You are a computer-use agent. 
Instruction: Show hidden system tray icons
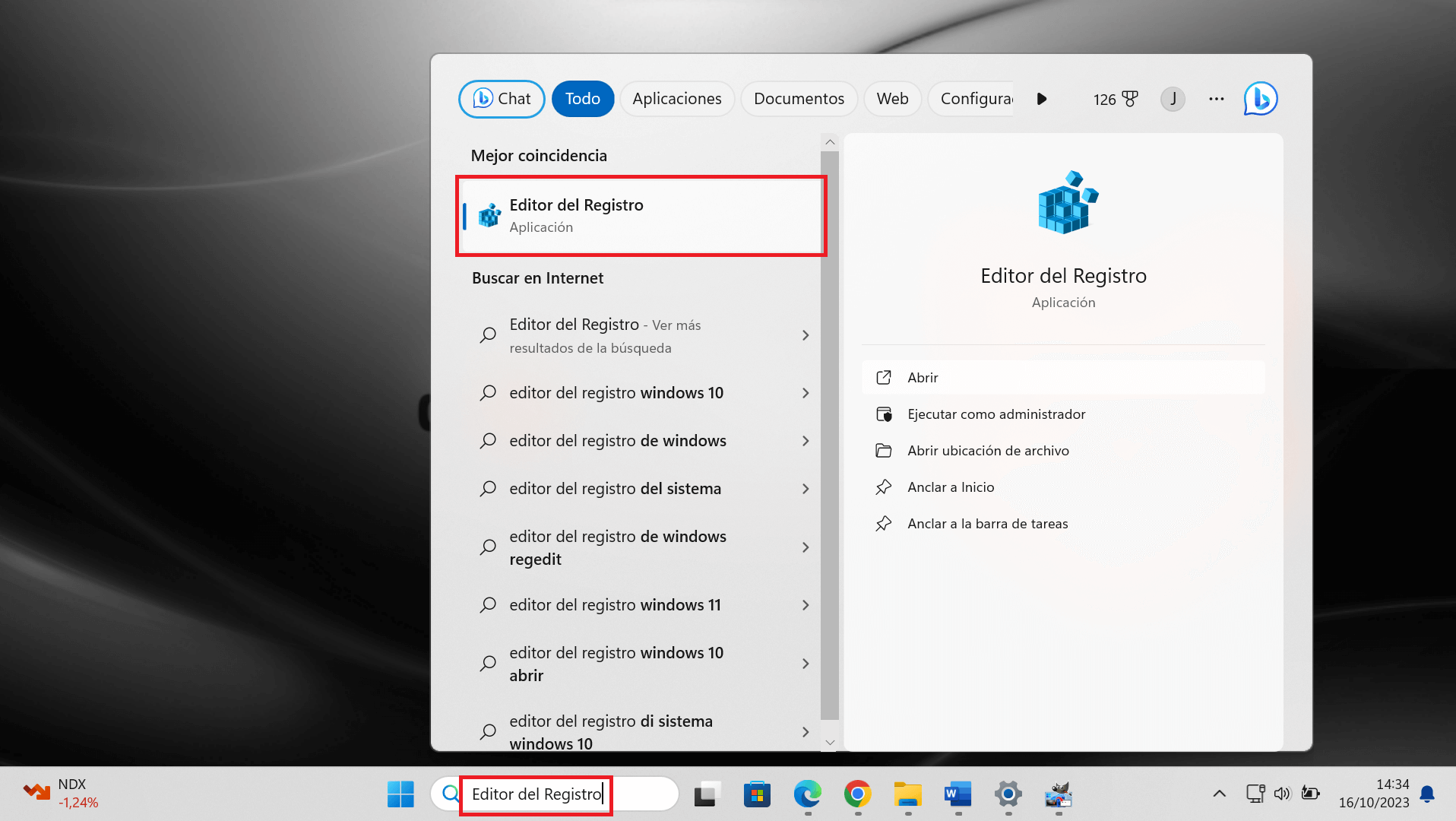pyautogui.click(x=1219, y=794)
